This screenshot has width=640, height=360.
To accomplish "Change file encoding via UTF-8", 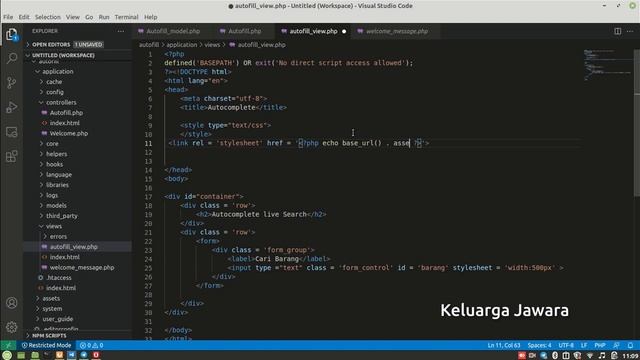I will coord(566,345).
